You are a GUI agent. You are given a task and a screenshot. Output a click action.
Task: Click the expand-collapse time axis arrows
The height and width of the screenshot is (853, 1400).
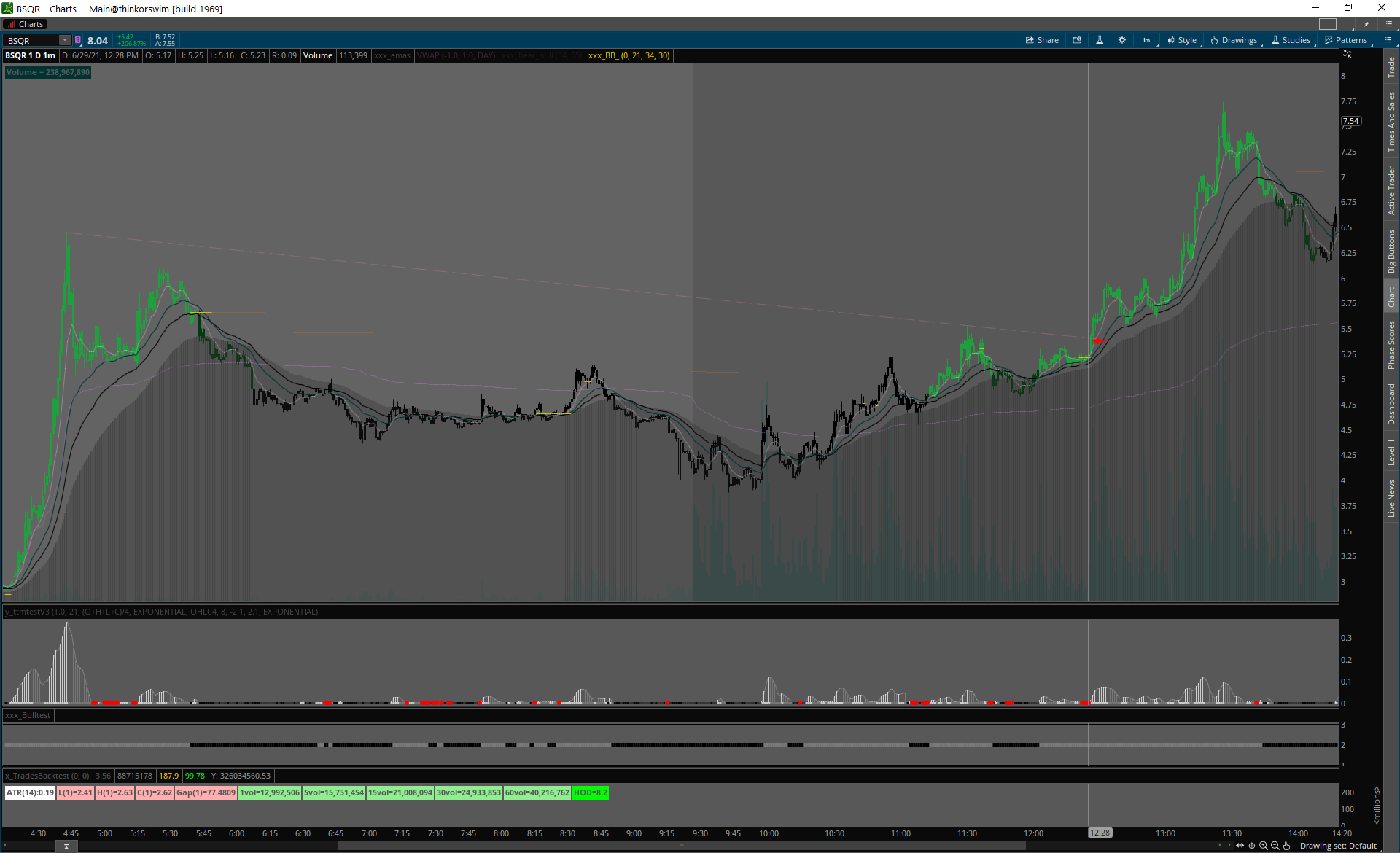[x=1240, y=846]
